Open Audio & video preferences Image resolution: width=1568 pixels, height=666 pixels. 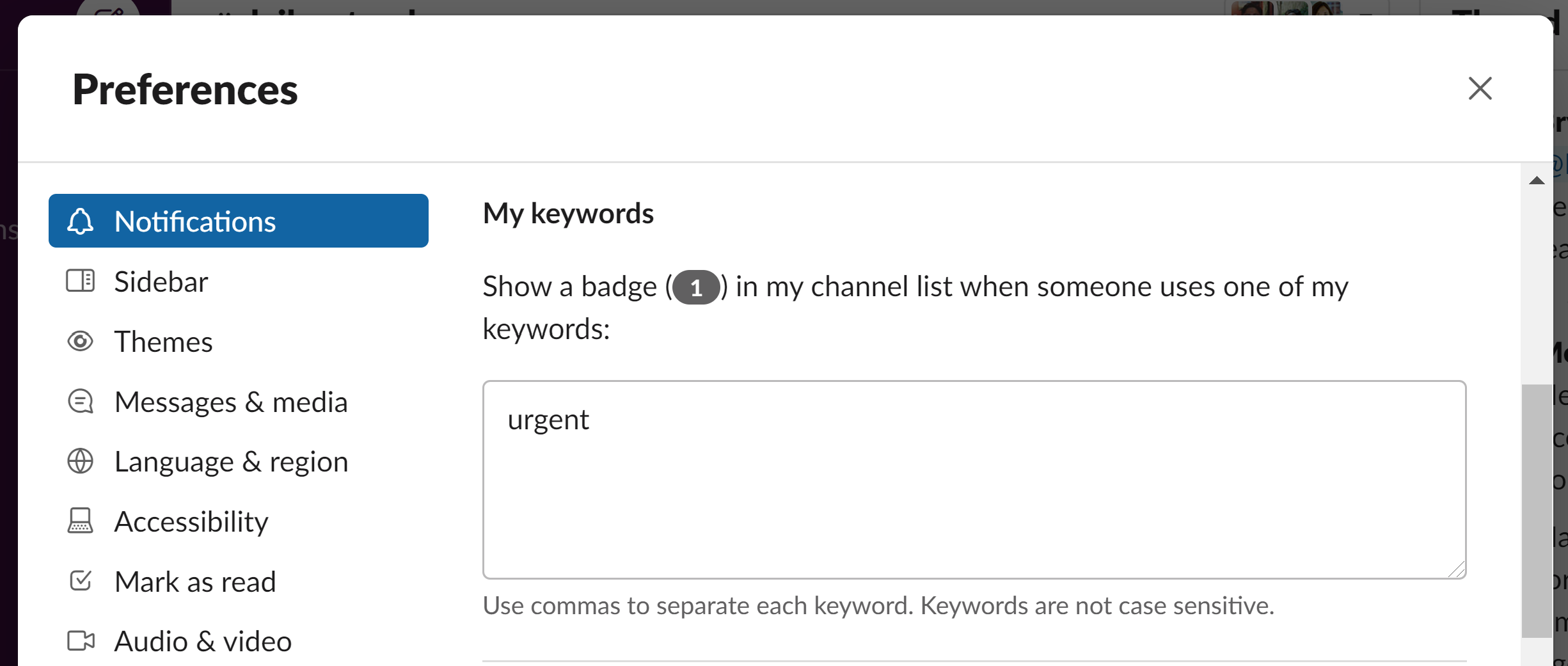click(203, 642)
